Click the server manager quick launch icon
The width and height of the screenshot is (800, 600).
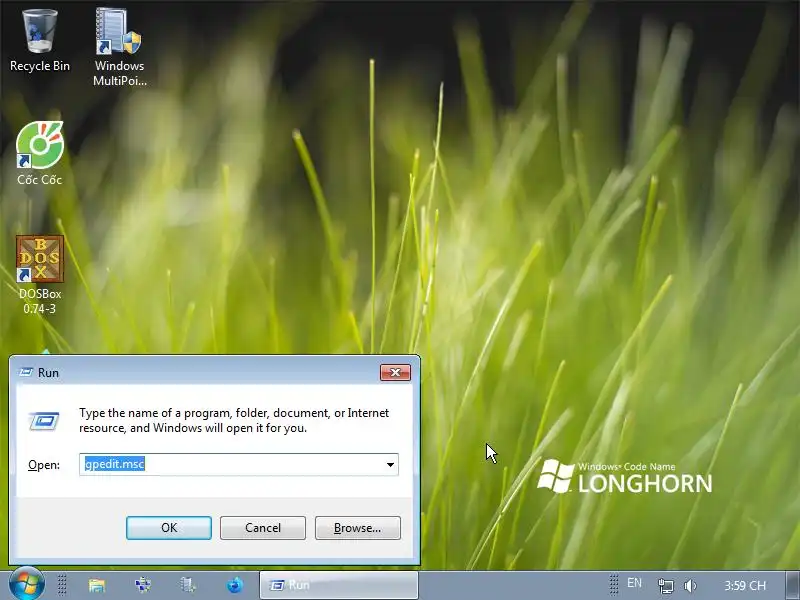click(x=188, y=585)
